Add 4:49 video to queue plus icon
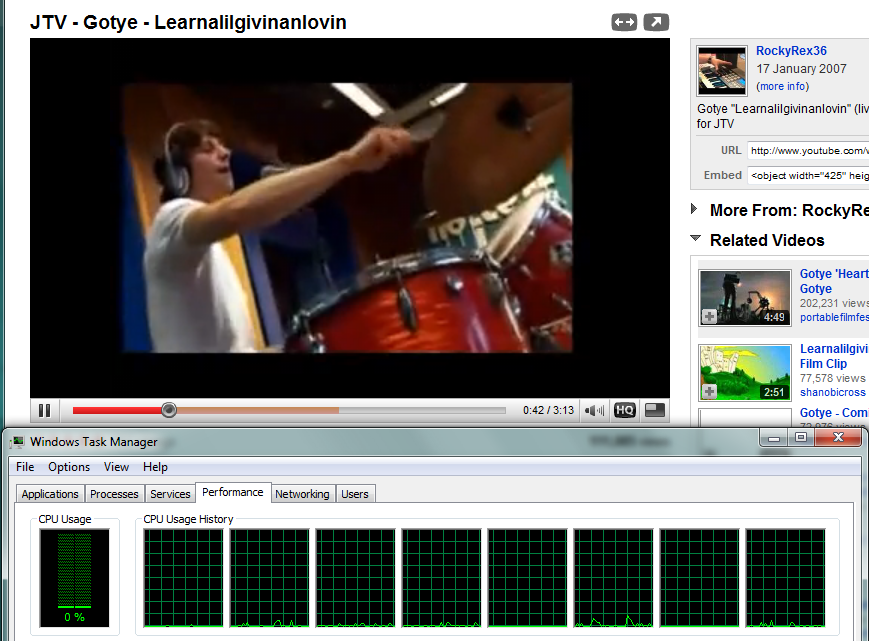869x641 pixels. (709, 317)
